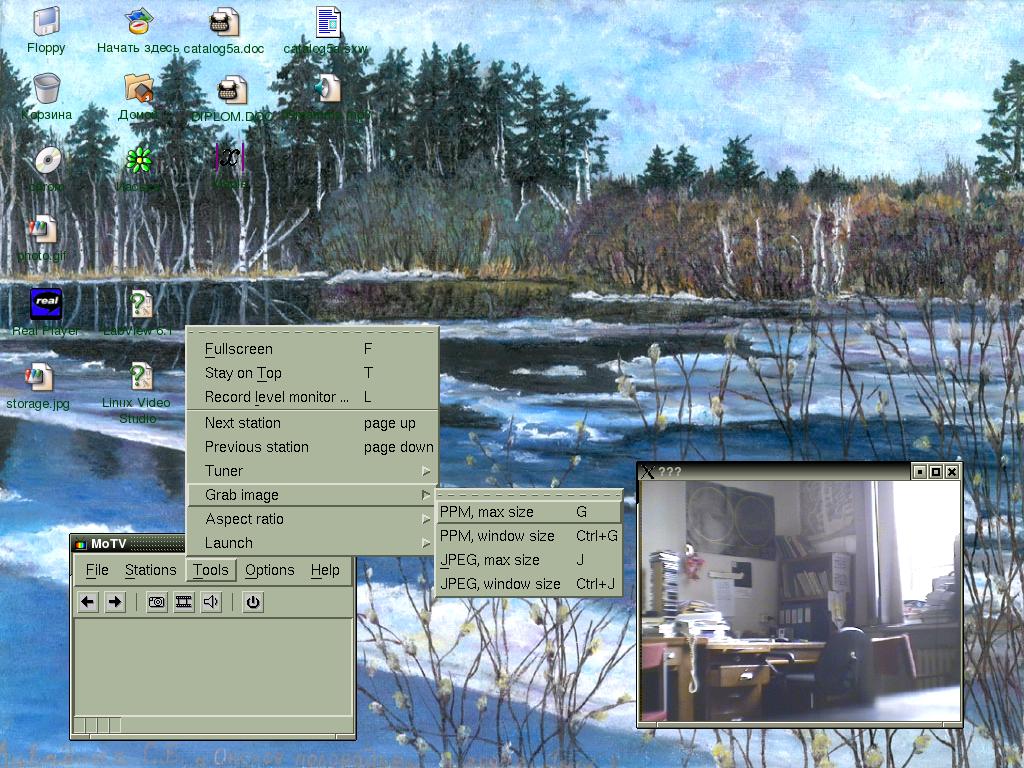Tear off the Tools menu dashed line
This screenshot has width=1024, height=768.
click(313, 331)
